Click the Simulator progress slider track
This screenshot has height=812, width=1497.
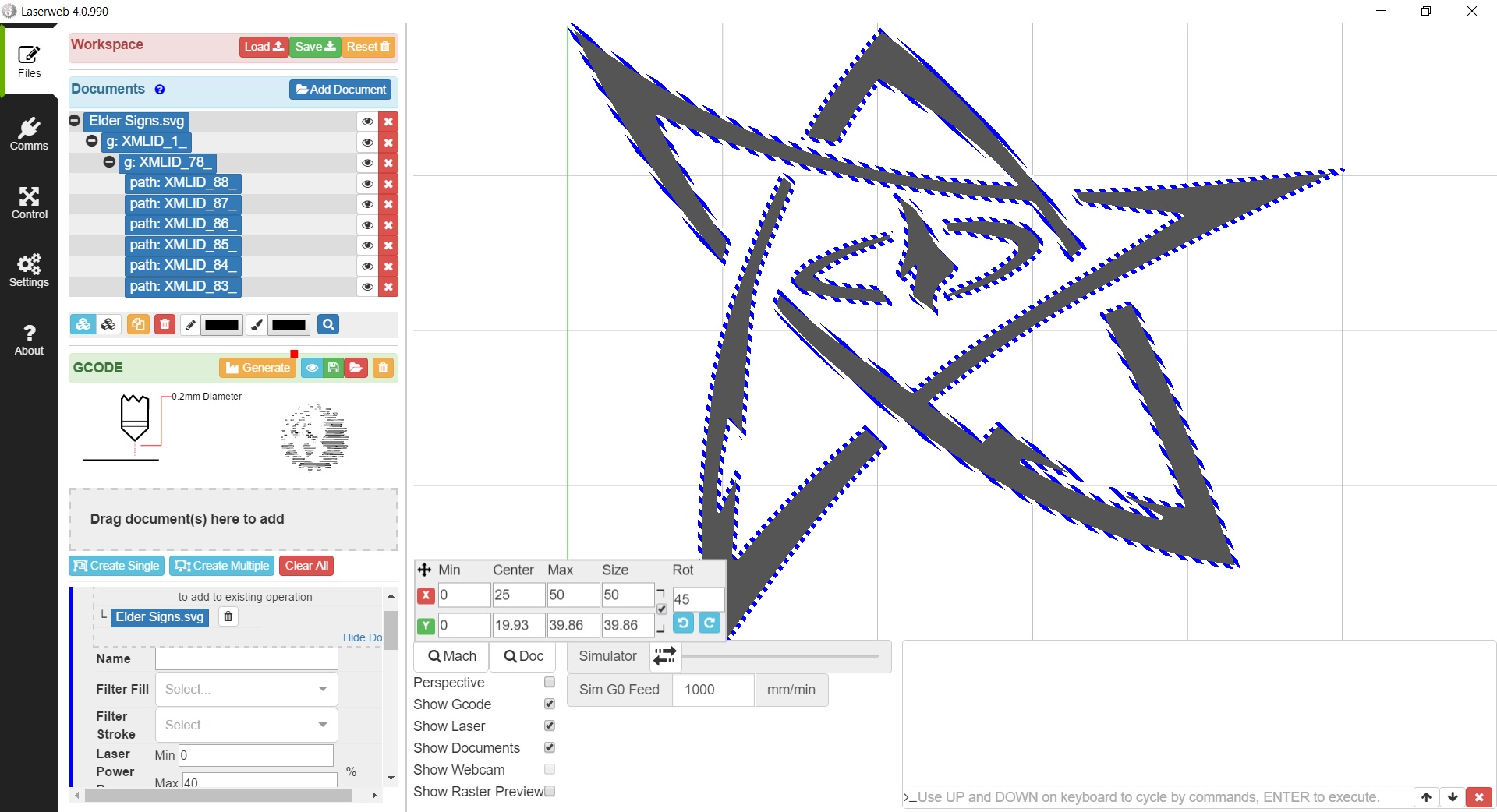(x=780, y=656)
